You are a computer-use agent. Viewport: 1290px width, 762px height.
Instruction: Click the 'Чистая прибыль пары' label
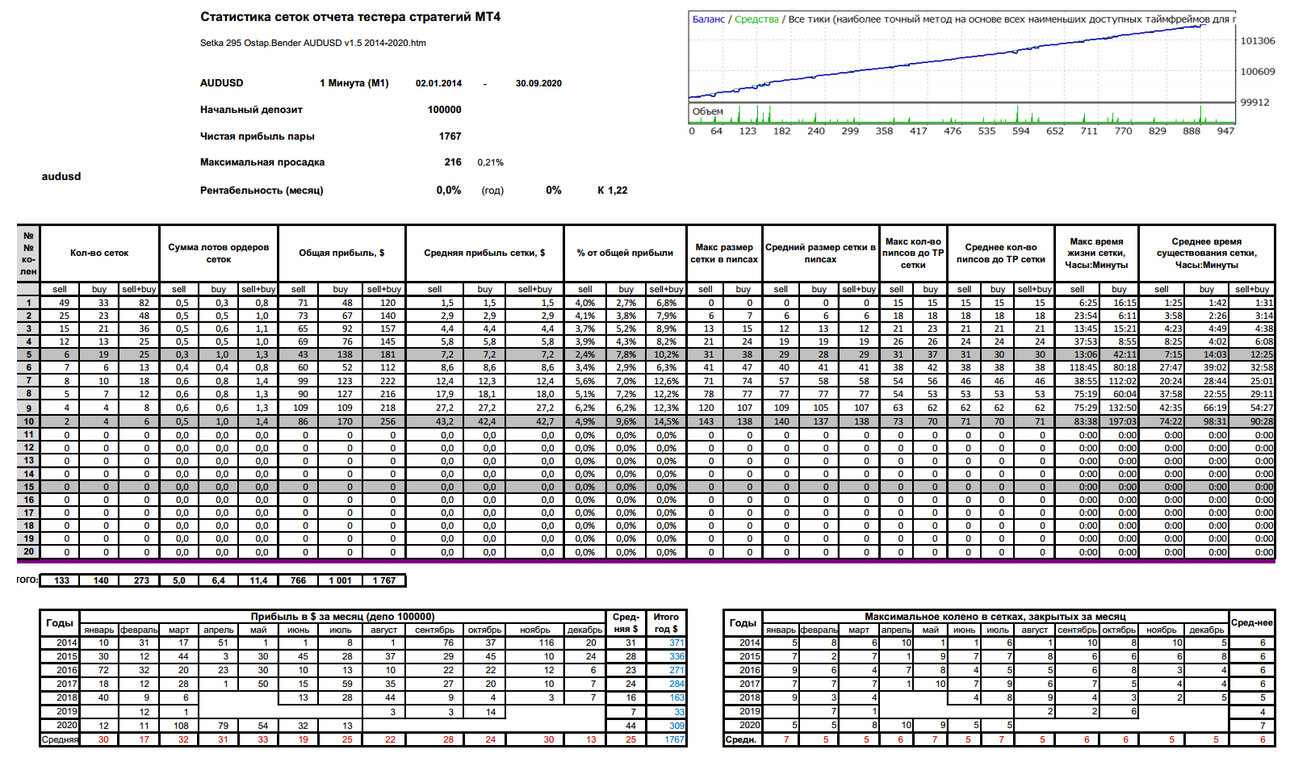coord(257,136)
